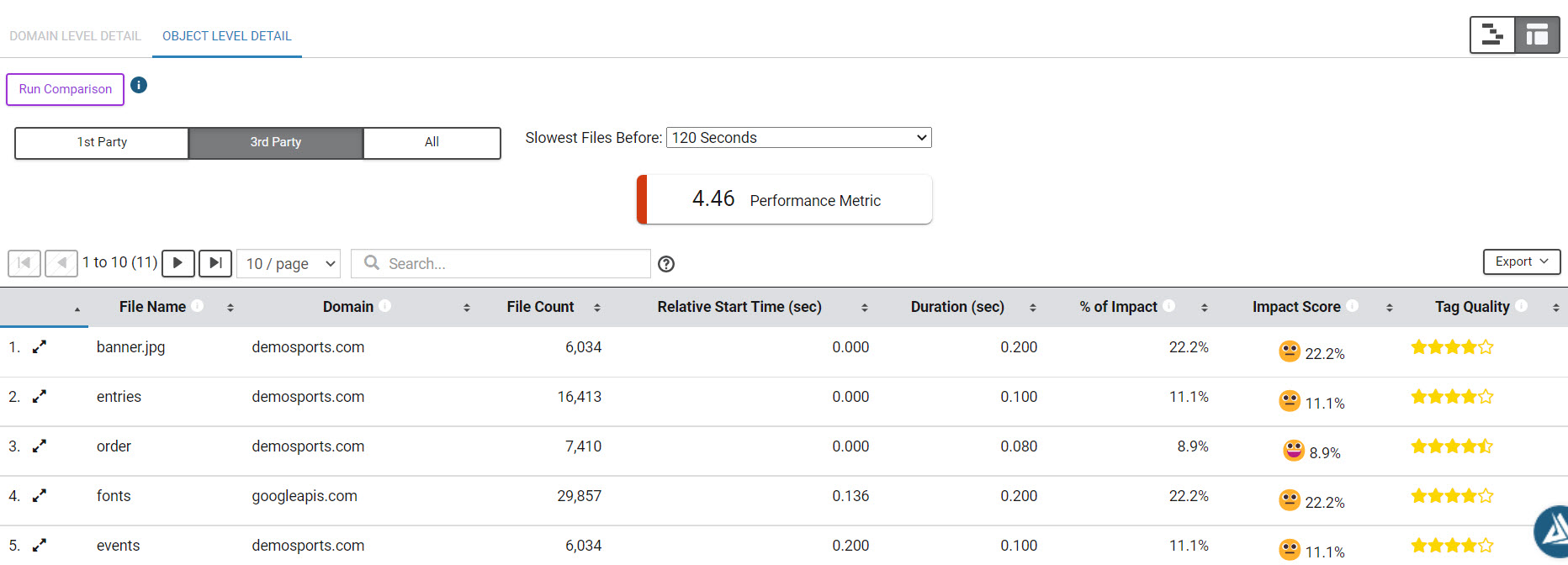Click star rating for order row
This screenshot has width=1568, height=565.
[1452, 446]
